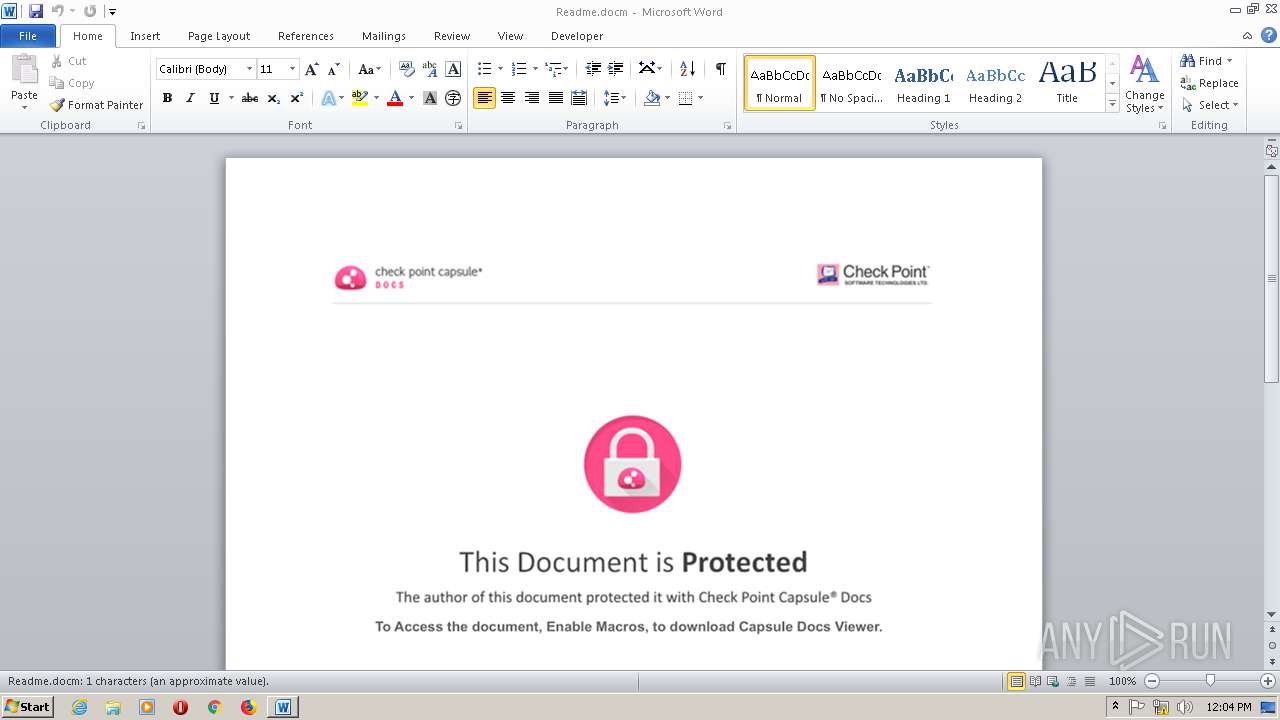Viewport: 1280px width, 720px height.
Task: Toggle Show/Hide paragraph marks
Action: tap(720, 69)
